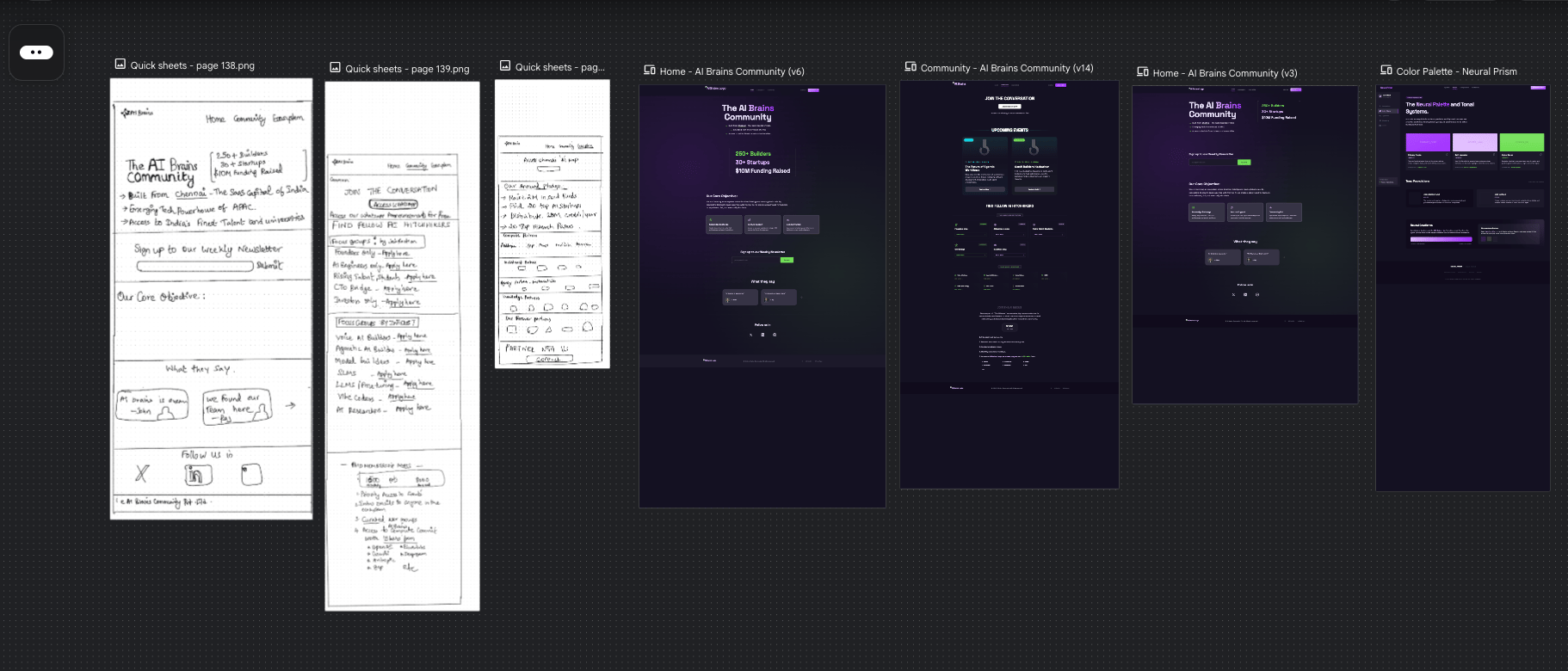Click 'UPCOMING EVENTS' heading in Community (v14)
Screen dimensions: 1568x671
click(1009, 130)
